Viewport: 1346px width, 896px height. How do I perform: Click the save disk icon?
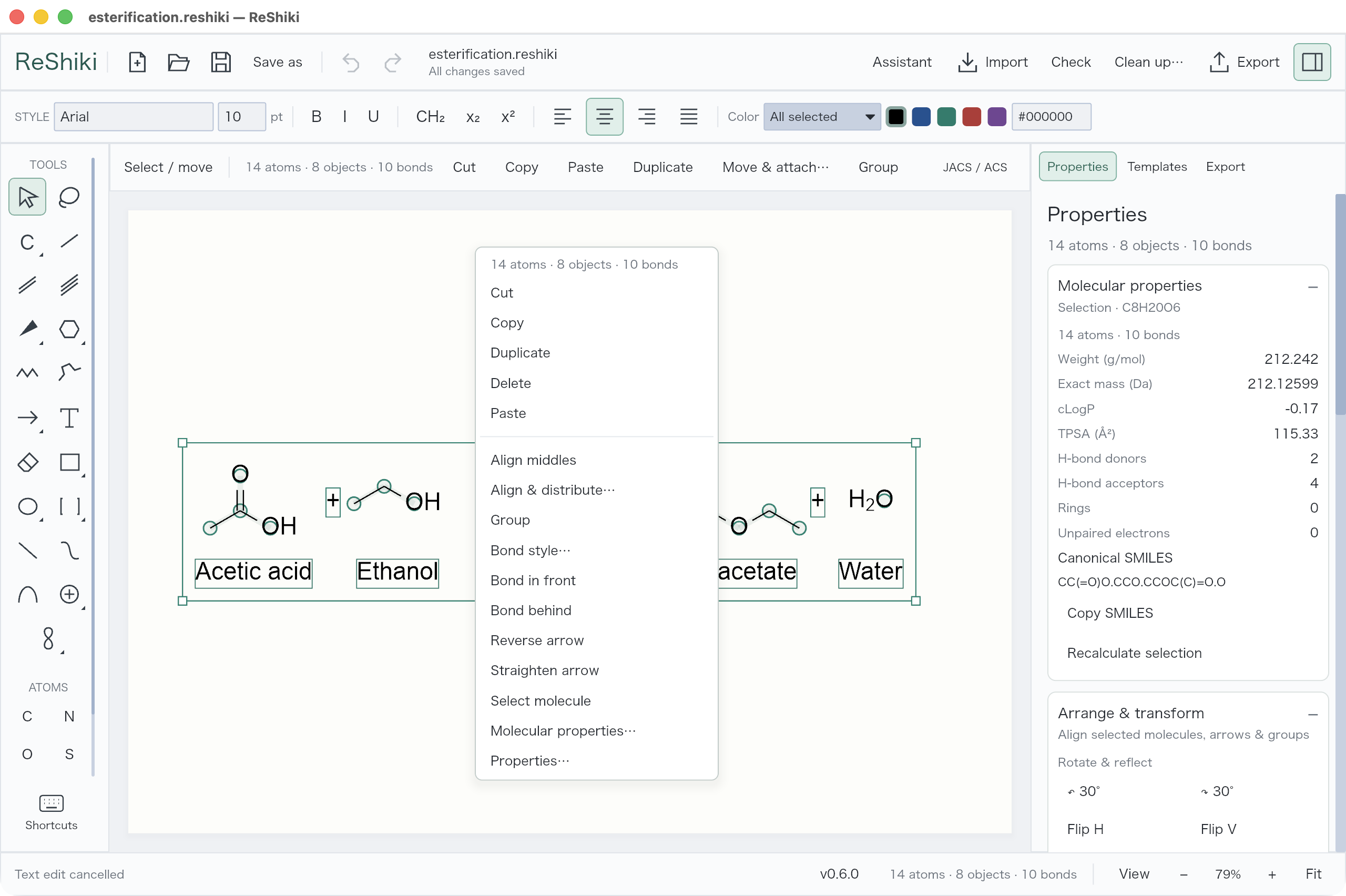pyautogui.click(x=220, y=62)
